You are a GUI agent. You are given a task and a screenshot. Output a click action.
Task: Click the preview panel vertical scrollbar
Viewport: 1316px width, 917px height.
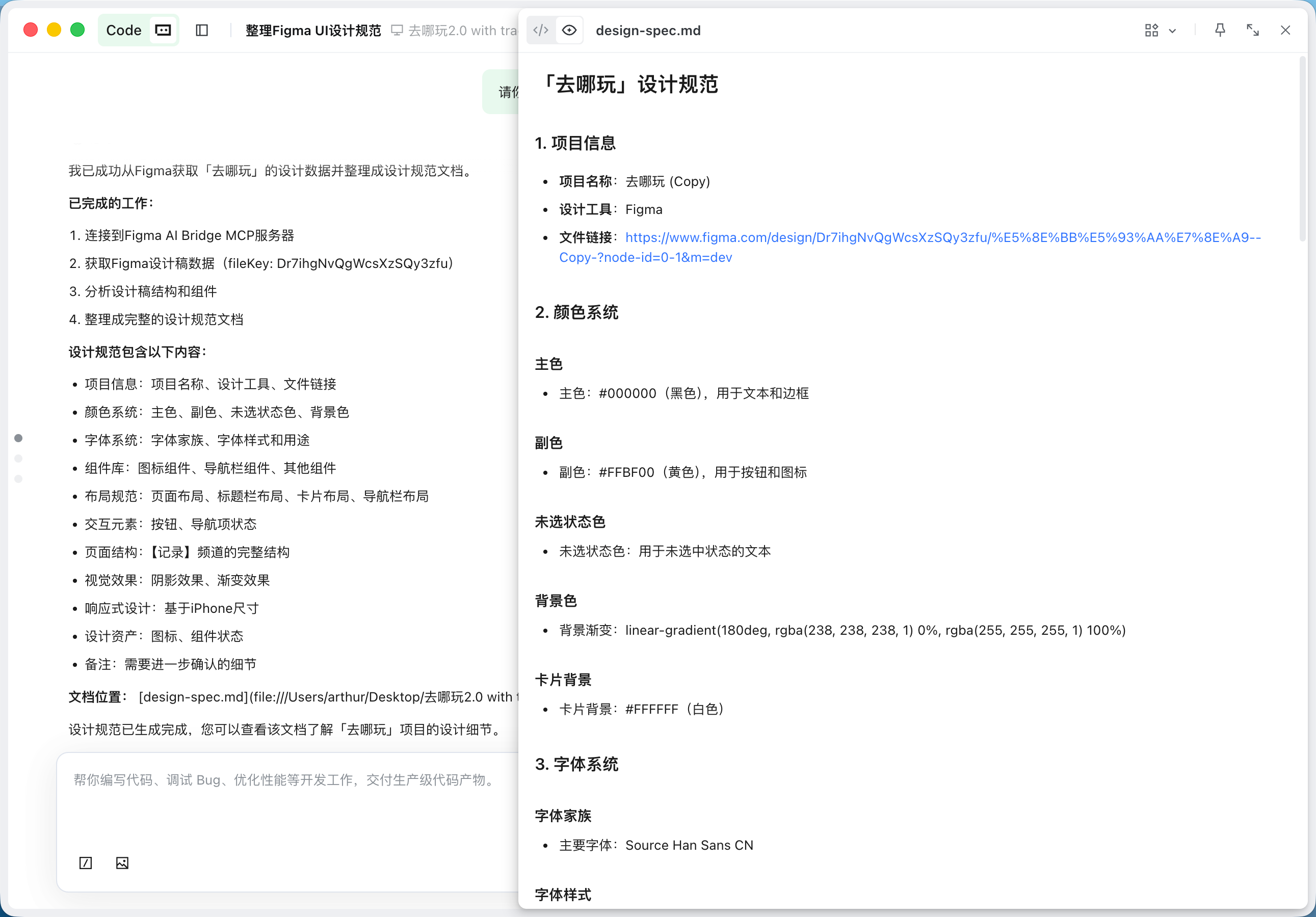pos(1302,149)
